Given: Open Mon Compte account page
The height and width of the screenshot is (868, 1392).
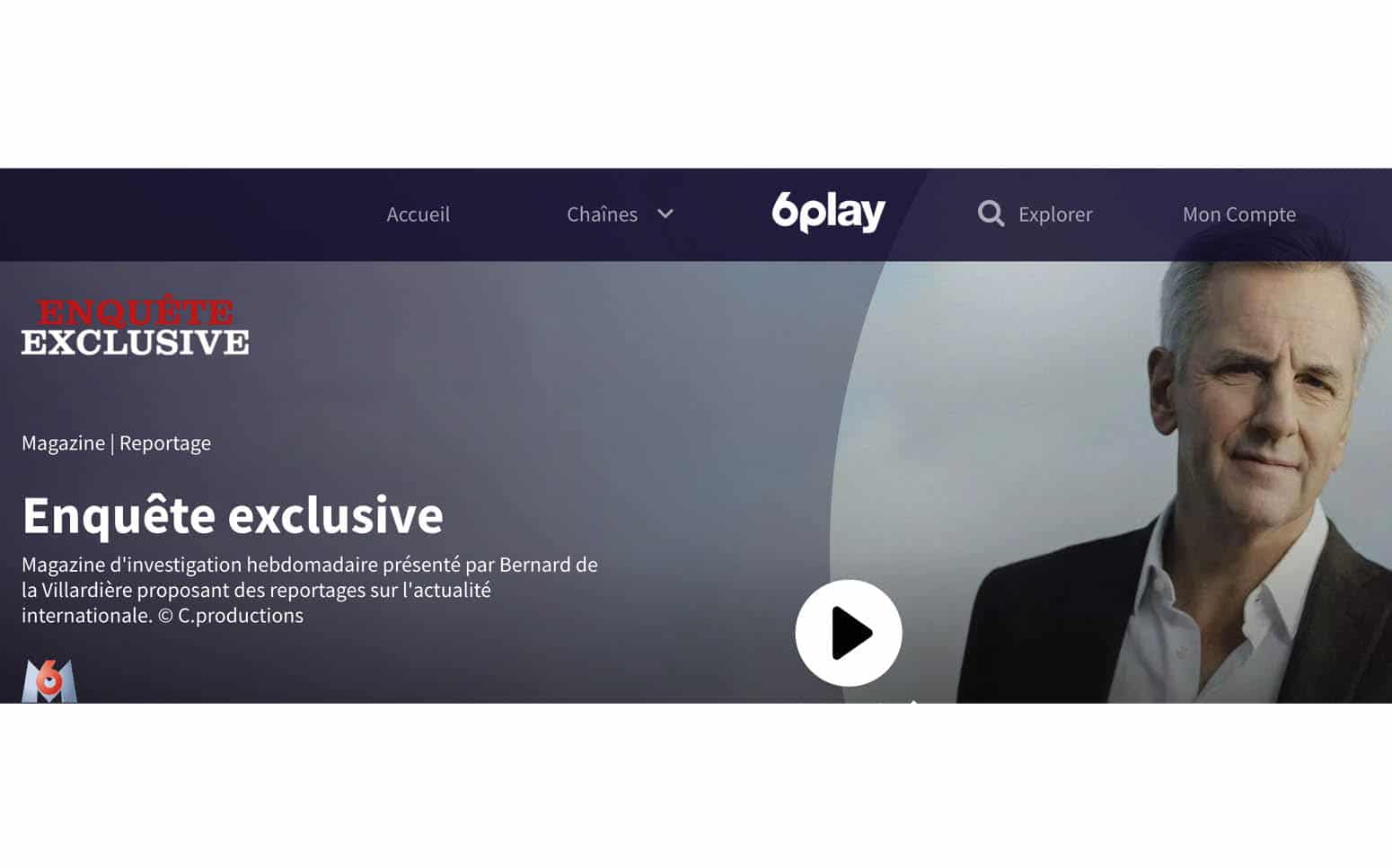Looking at the screenshot, I should point(1239,214).
